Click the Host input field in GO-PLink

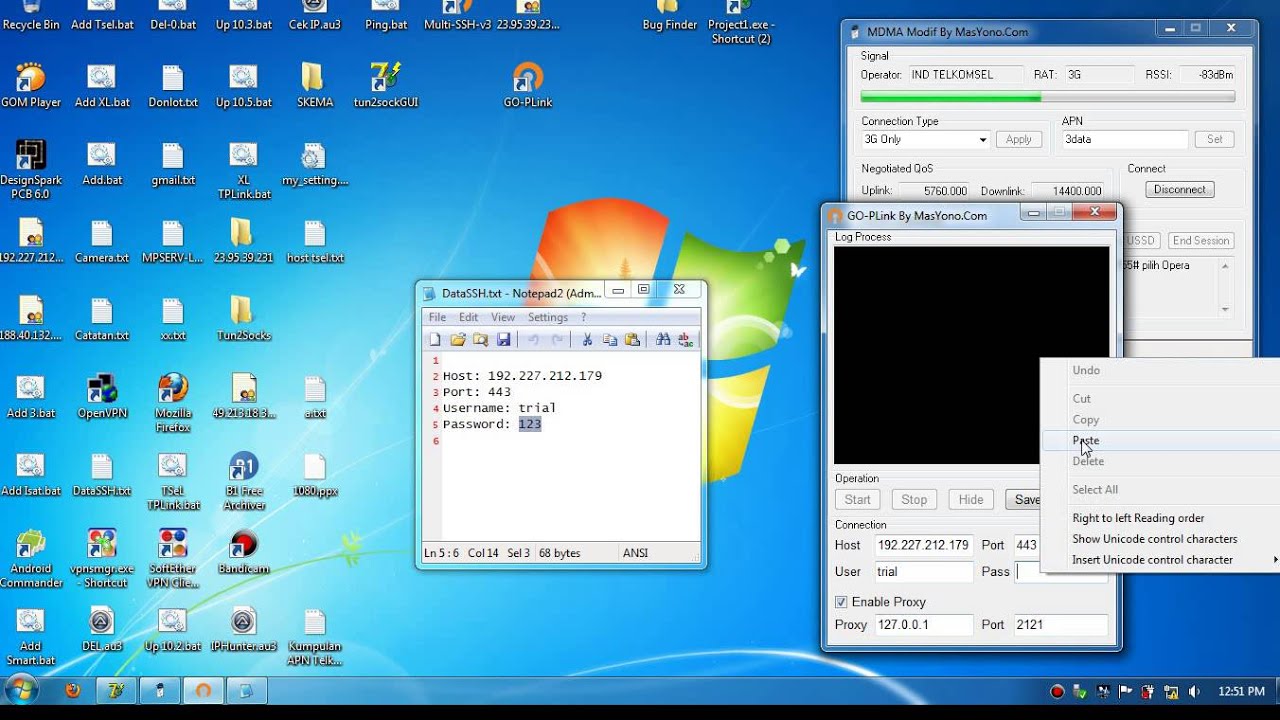tap(923, 545)
